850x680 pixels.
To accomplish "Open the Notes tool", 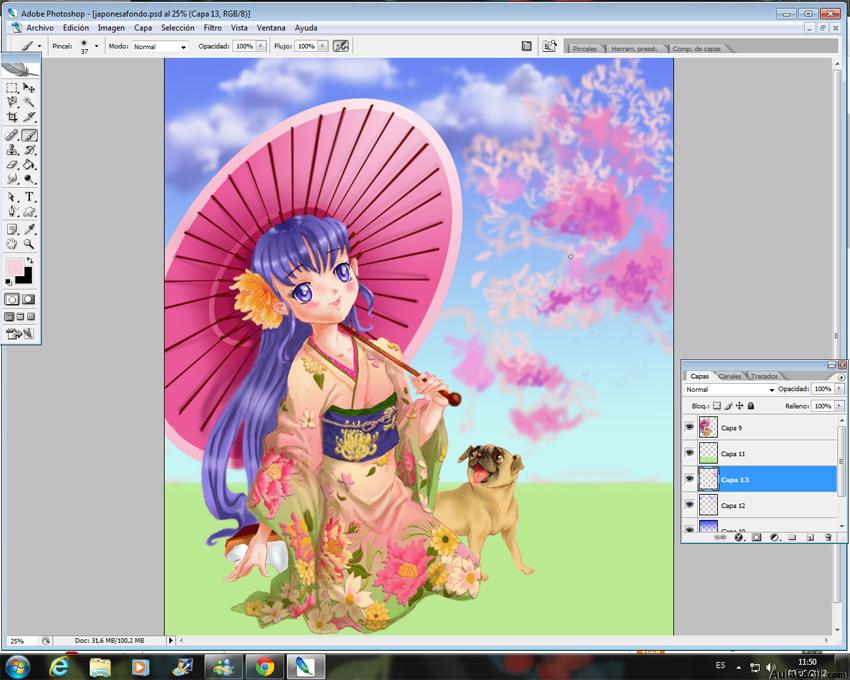I will click(x=12, y=229).
